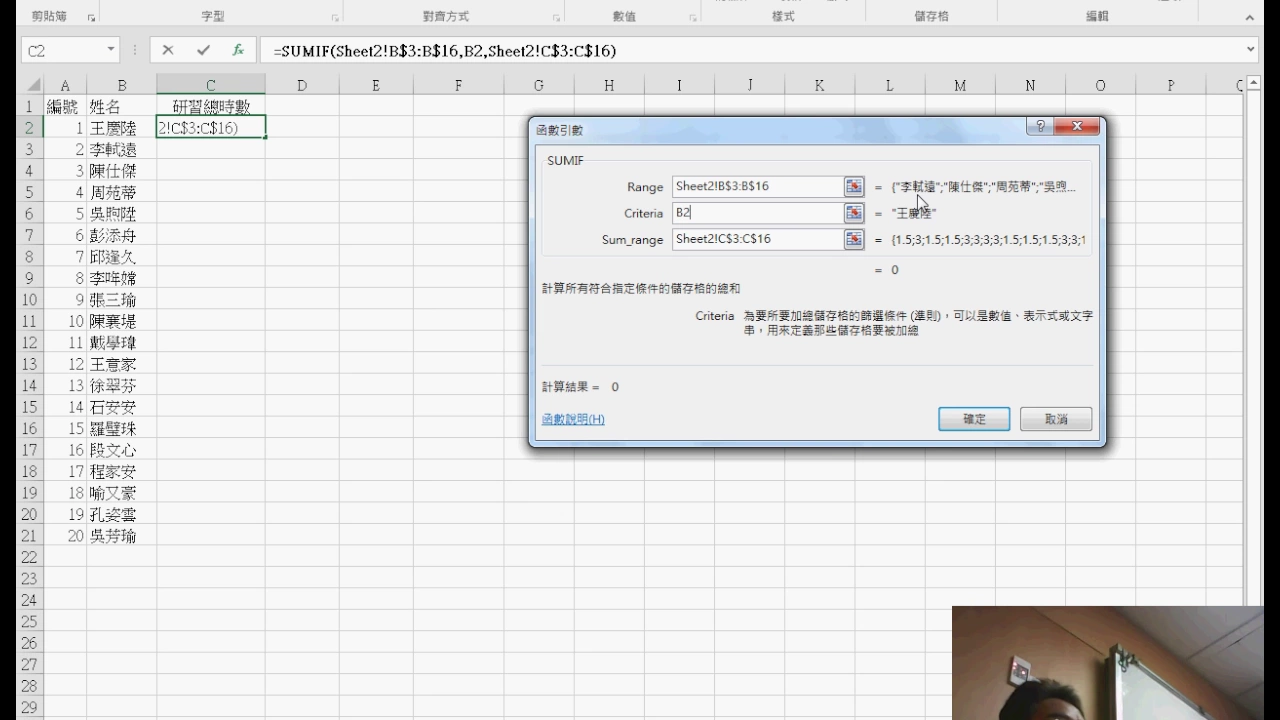Screen dimensions: 1280x720
Task: Click the 取消 button
Action: pos(1056,419)
